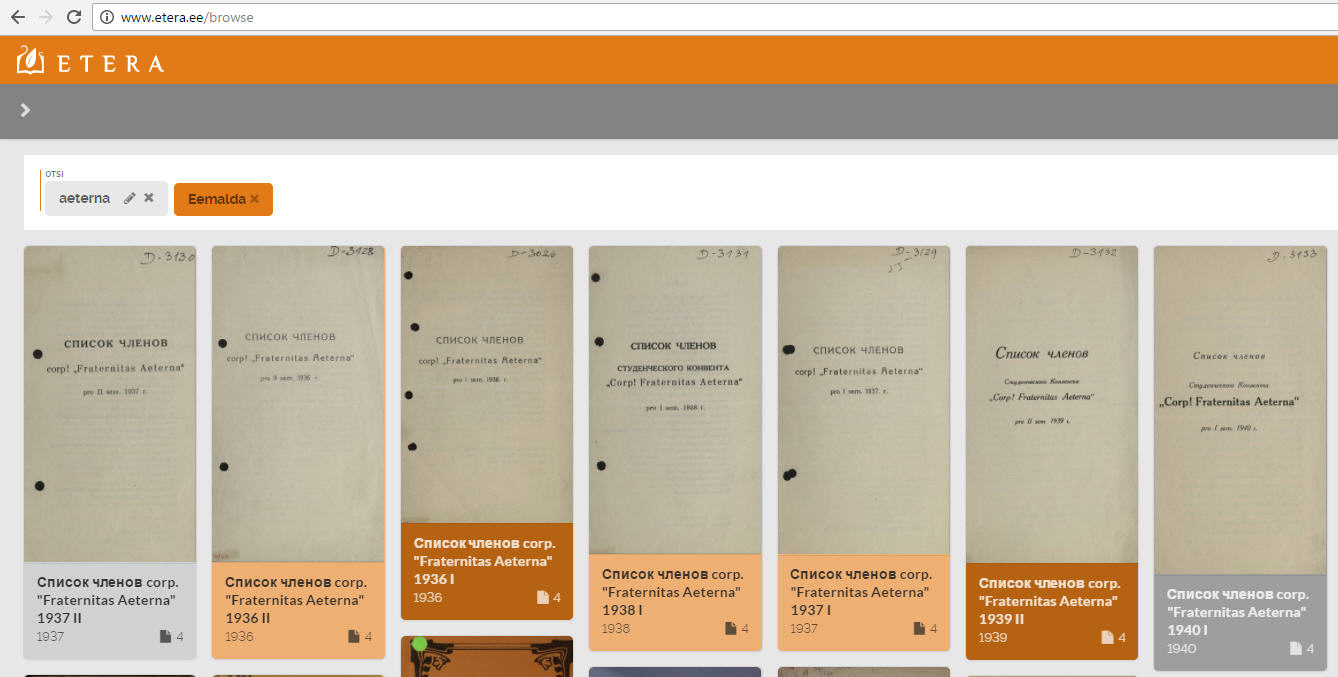Click page count icon on 1939 II card
The image size is (1338, 677).
pyautogui.click(x=1107, y=637)
